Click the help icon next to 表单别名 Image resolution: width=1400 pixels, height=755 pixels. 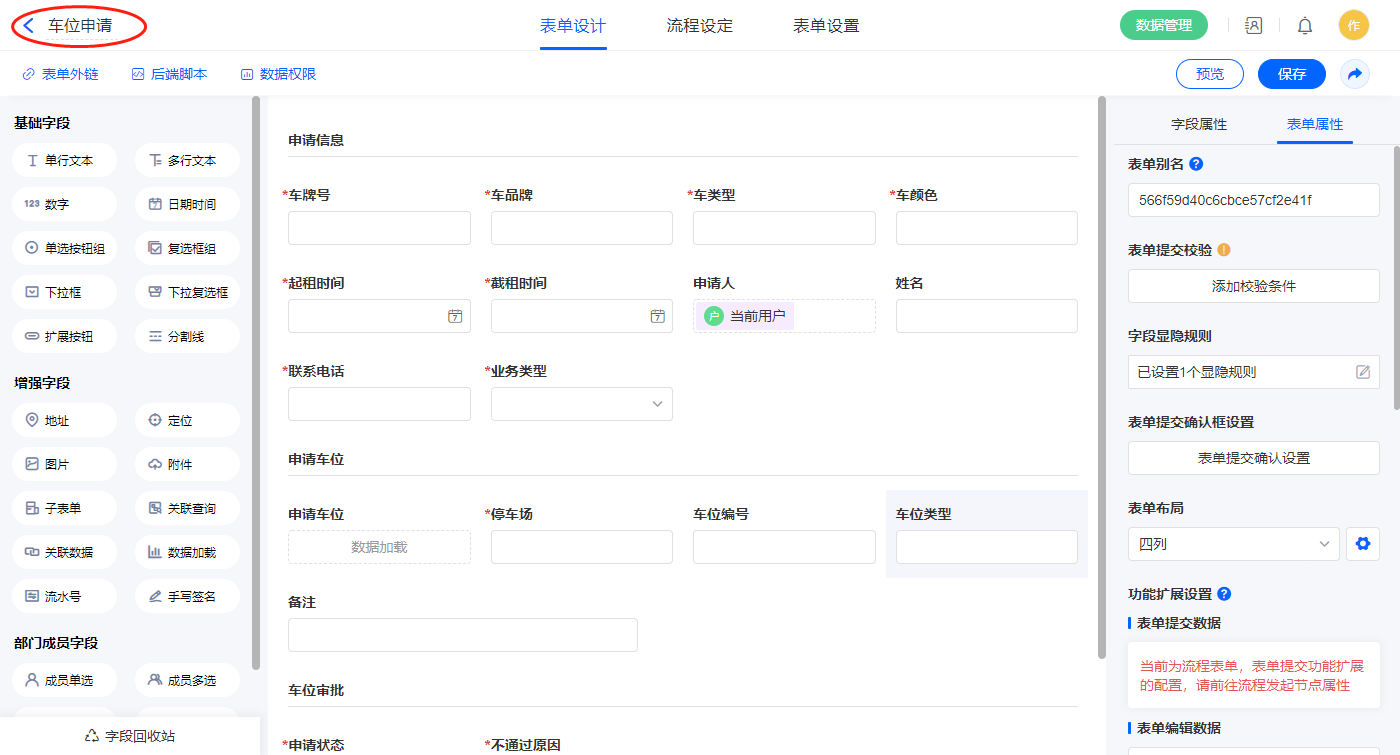coord(1196,164)
